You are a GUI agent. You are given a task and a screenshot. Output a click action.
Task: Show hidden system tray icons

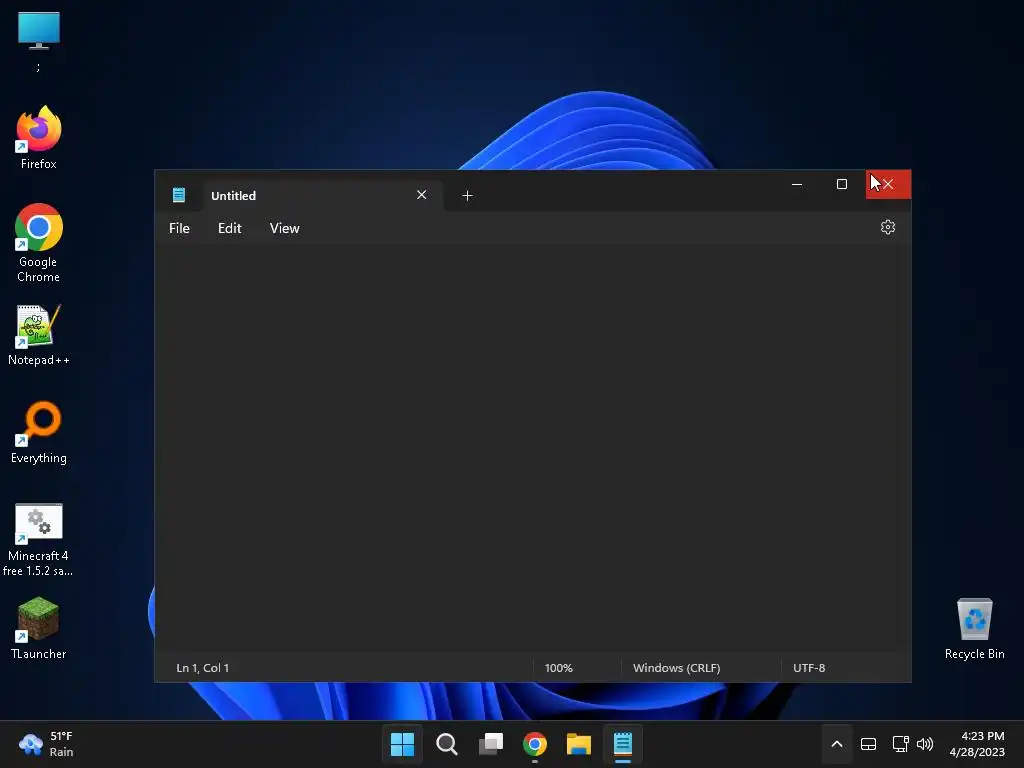837,744
